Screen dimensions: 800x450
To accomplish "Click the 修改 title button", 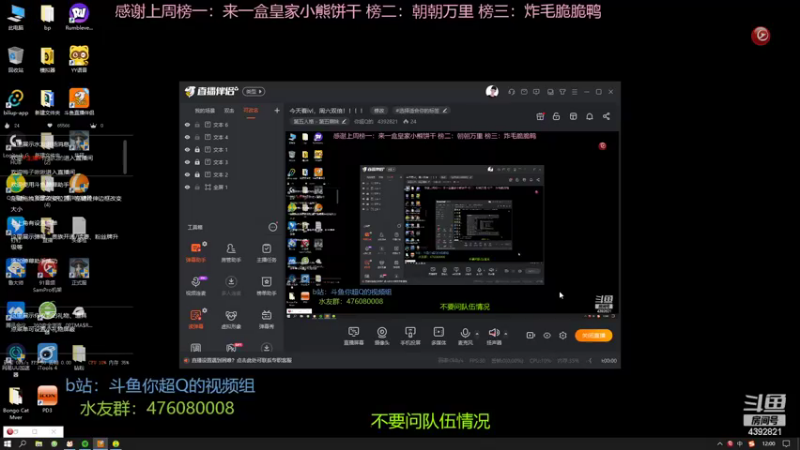I will tap(379, 111).
